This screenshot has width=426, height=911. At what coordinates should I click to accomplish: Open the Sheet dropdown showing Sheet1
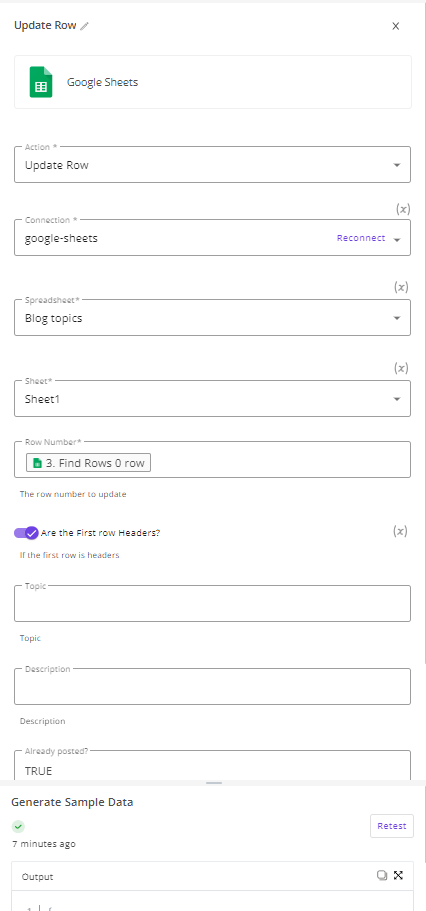212,399
